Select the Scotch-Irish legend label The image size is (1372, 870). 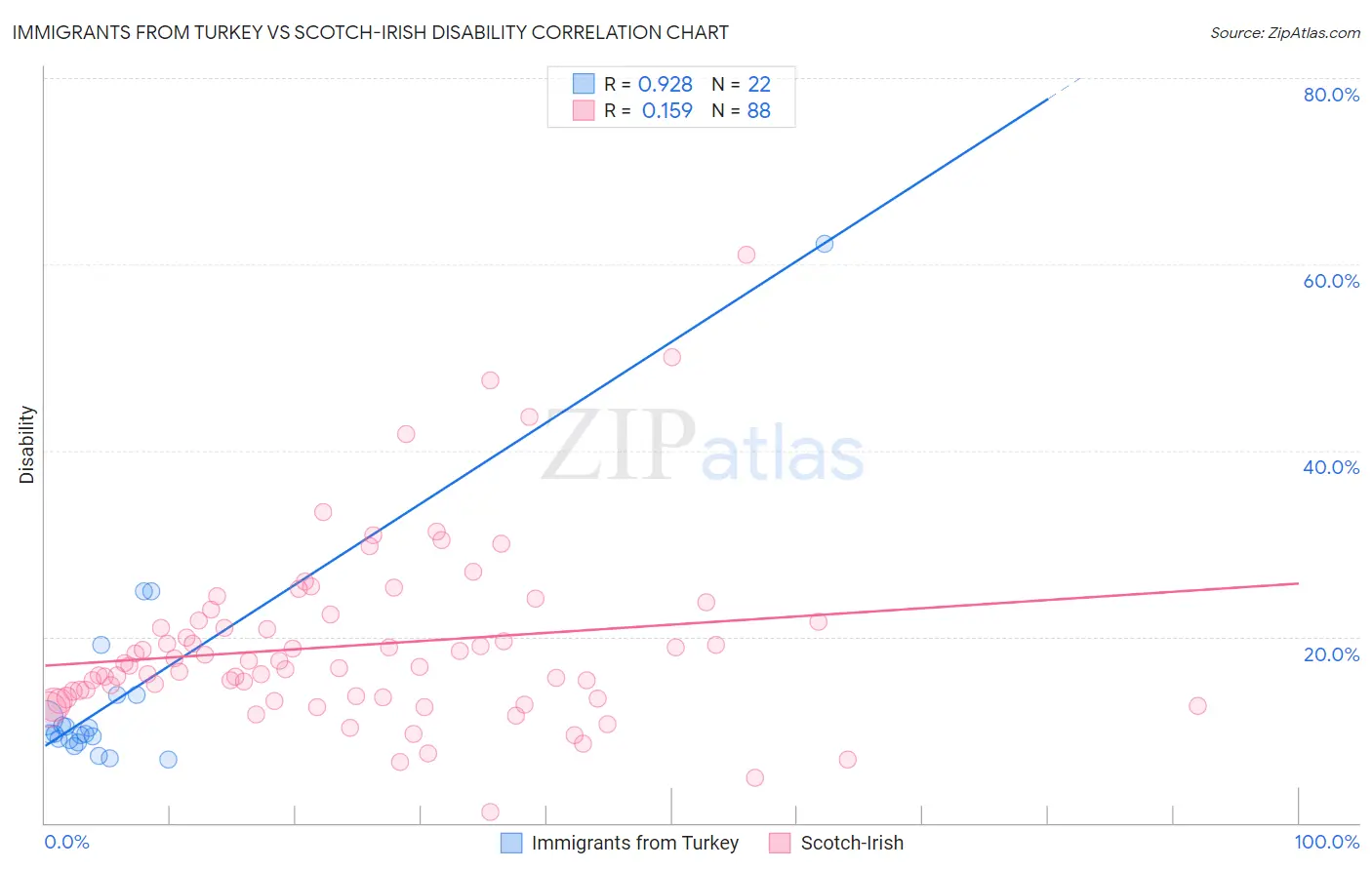click(x=852, y=843)
